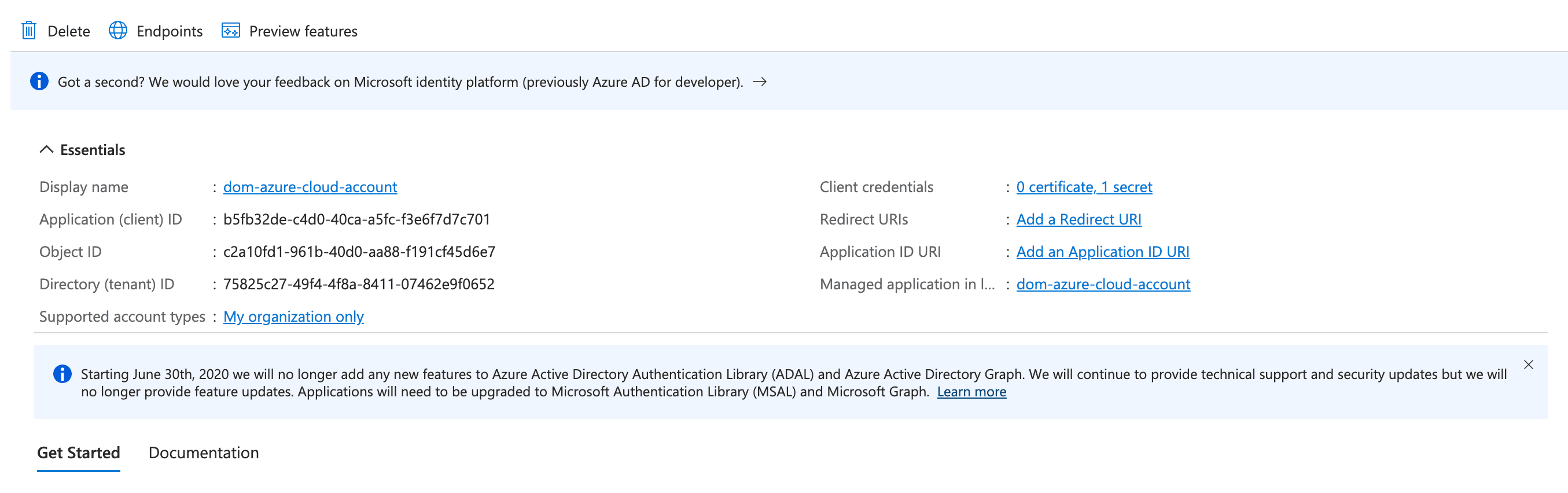
Task: Click the truncated 'Managed application in l...' label
Action: (x=907, y=284)
